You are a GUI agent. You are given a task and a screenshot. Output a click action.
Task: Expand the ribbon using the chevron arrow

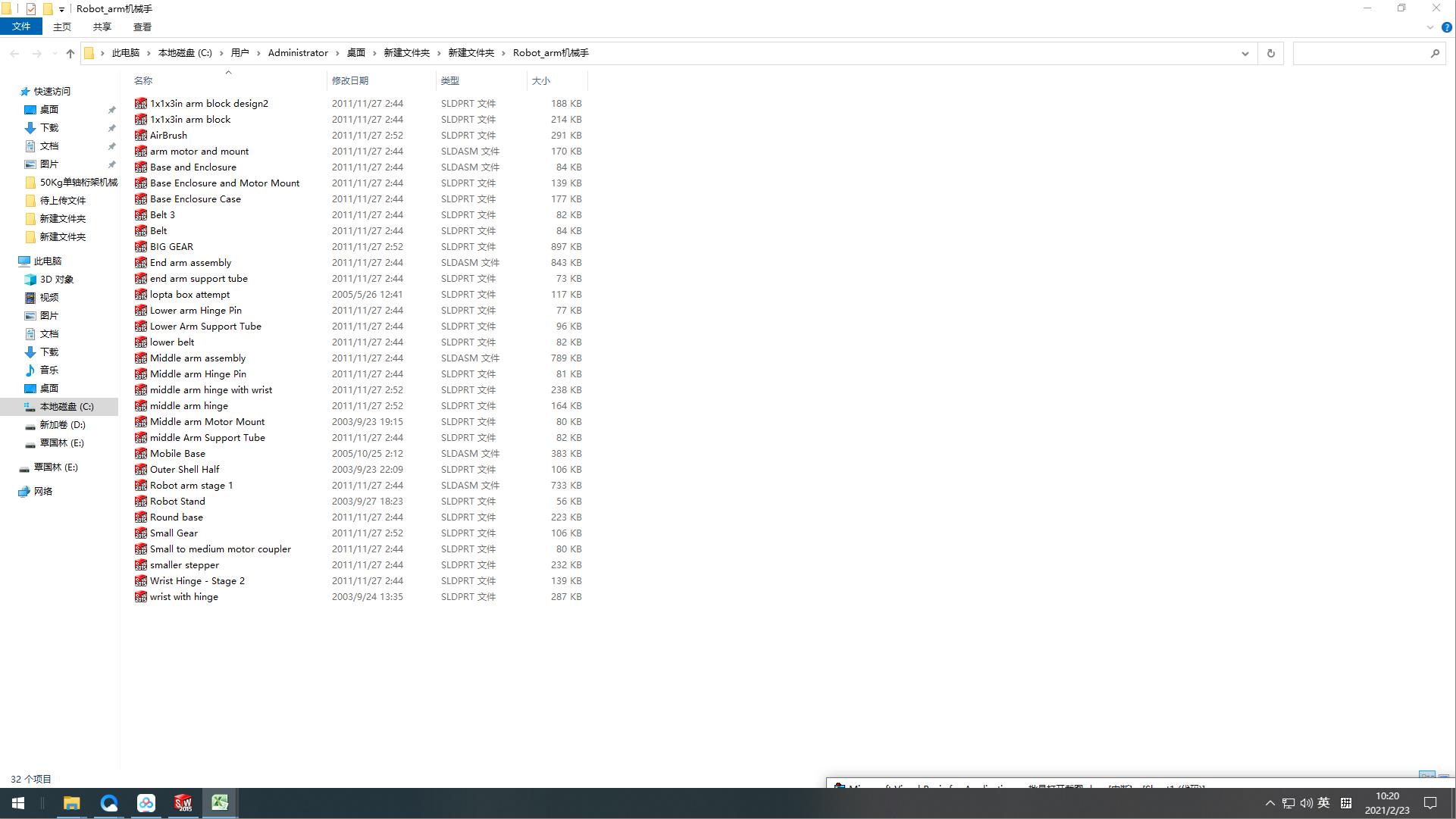pos(1430,27)
